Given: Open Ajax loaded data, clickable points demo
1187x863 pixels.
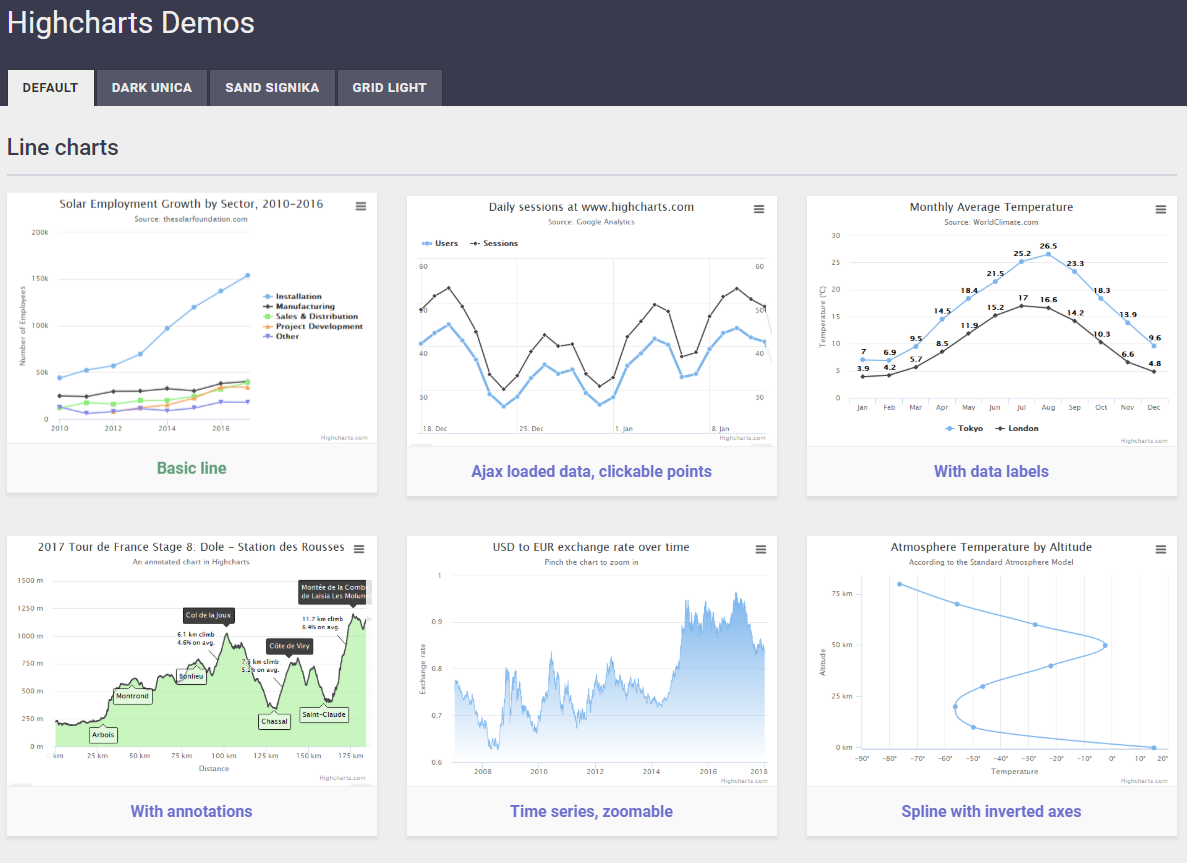Looking at the screenshot, I should [591, 471].
